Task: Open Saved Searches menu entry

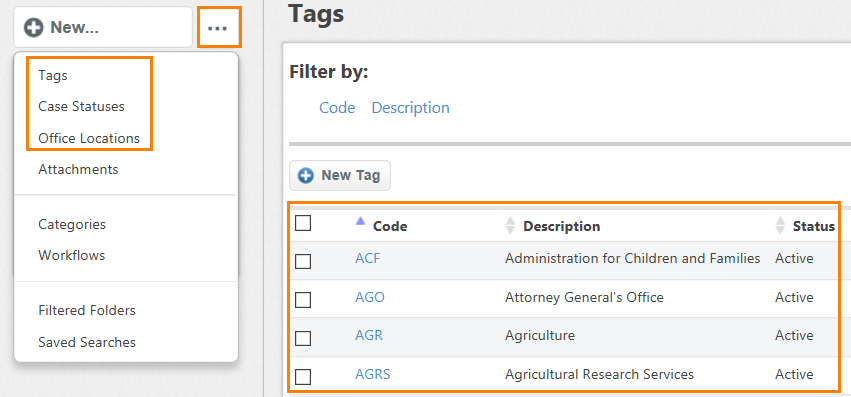Action: click(x=87, y=342)
